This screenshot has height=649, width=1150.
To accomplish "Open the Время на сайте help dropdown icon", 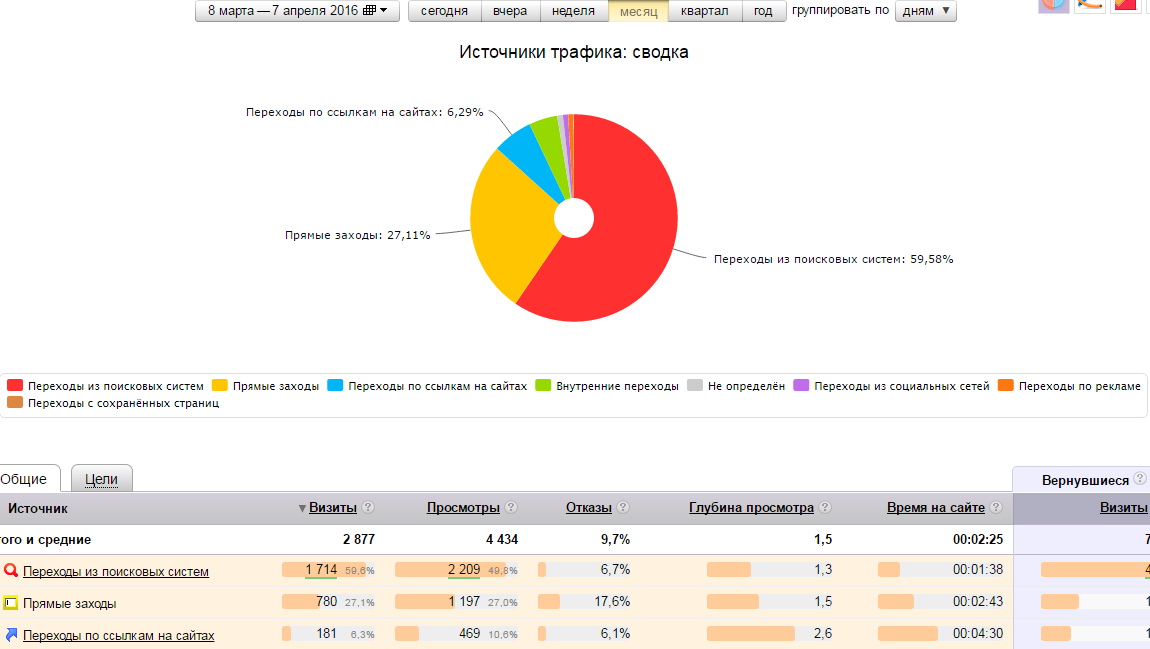I will (997, 507).
